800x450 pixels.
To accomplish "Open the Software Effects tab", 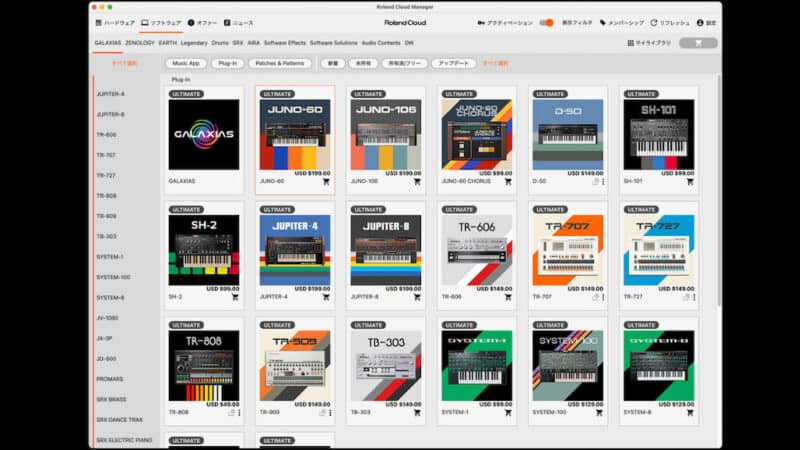I will pyautogui.click(x=285, y=43).
